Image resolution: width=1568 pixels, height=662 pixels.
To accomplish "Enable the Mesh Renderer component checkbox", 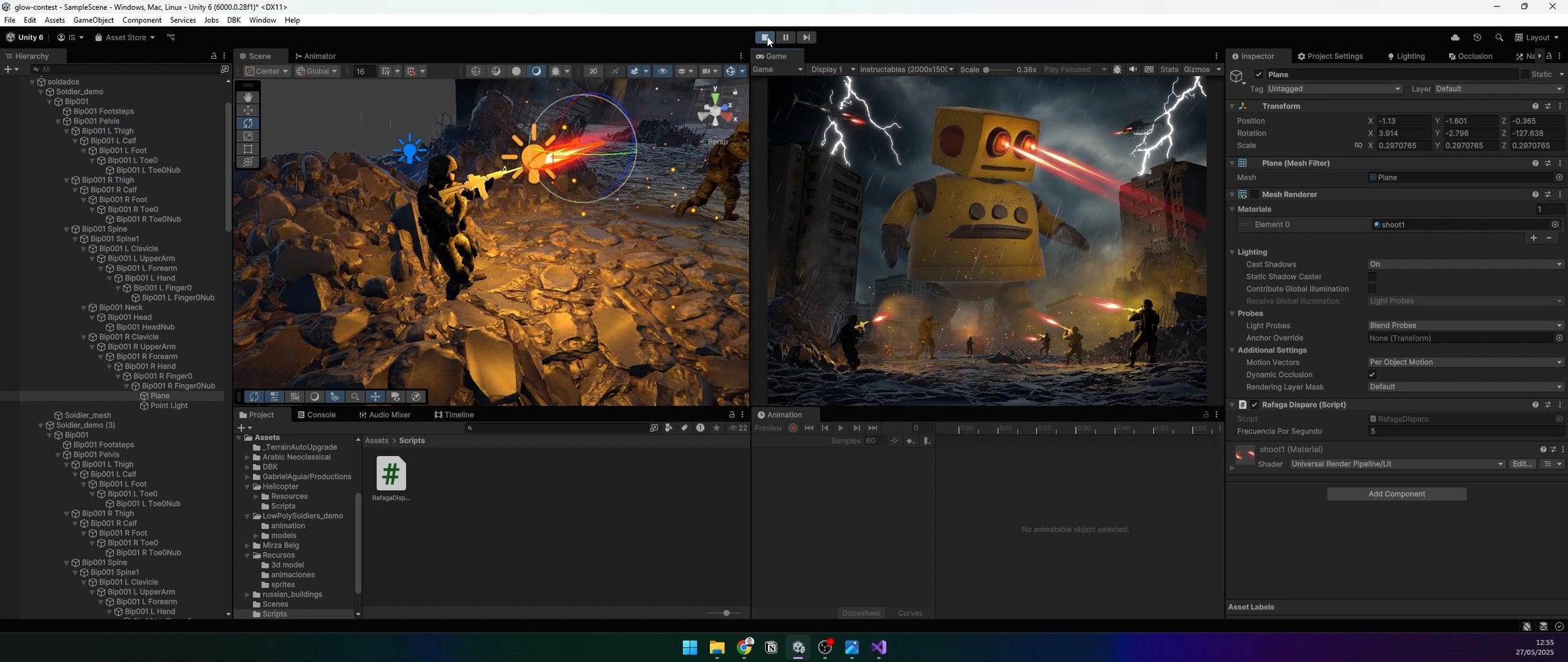I will (x=1255, y=194).
